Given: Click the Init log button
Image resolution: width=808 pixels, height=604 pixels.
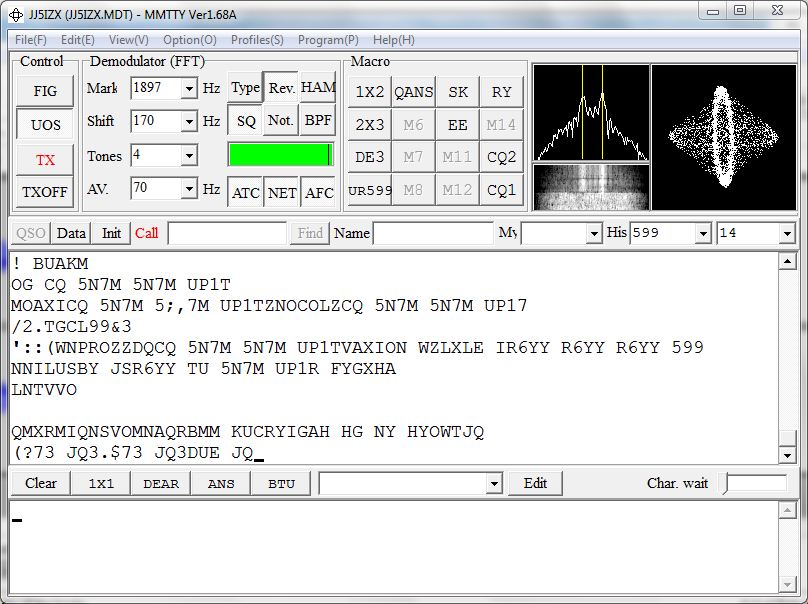Looking at the screenshot, I should point(111,233).
